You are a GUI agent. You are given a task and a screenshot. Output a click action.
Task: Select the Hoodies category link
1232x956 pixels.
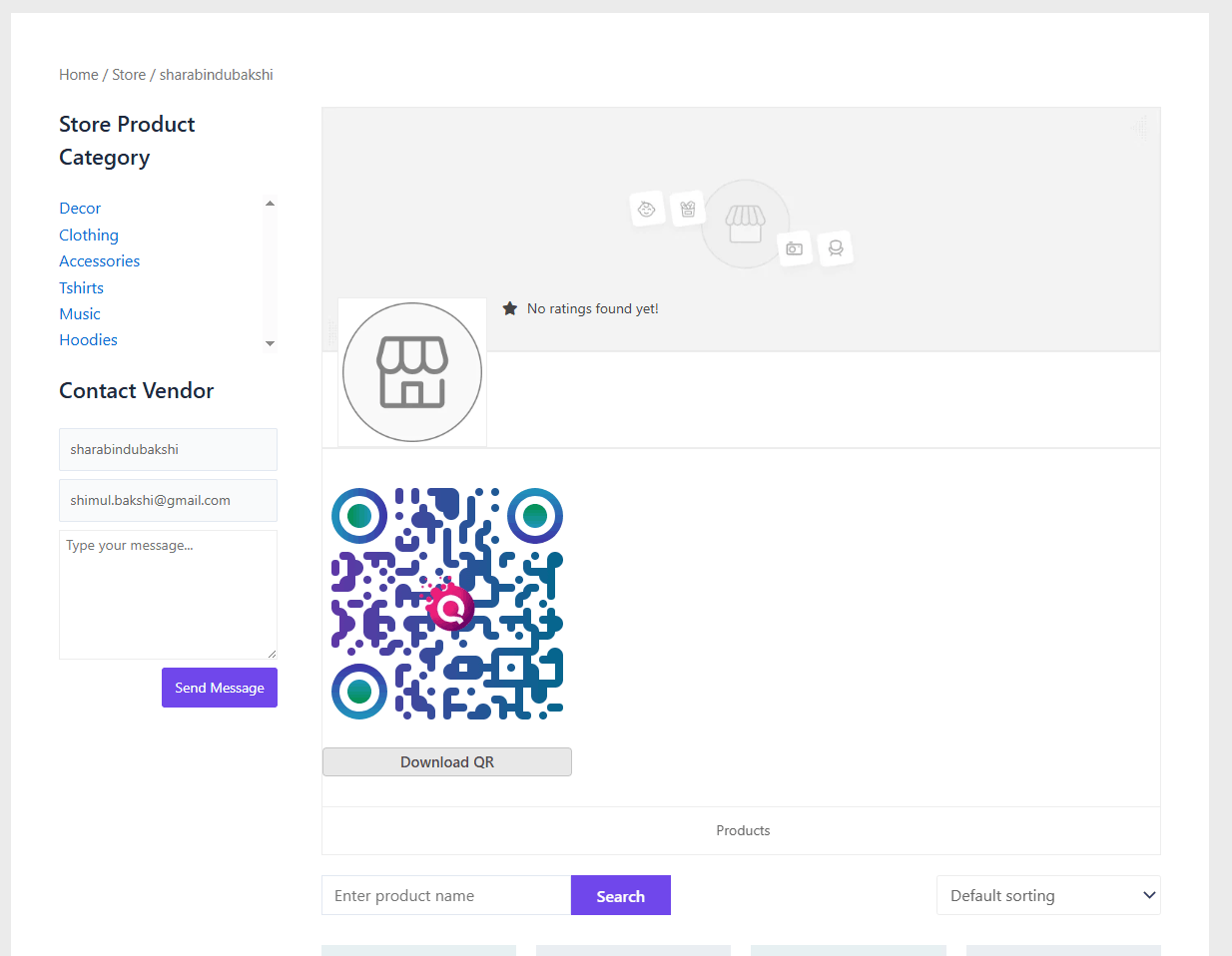coord(88,340)
